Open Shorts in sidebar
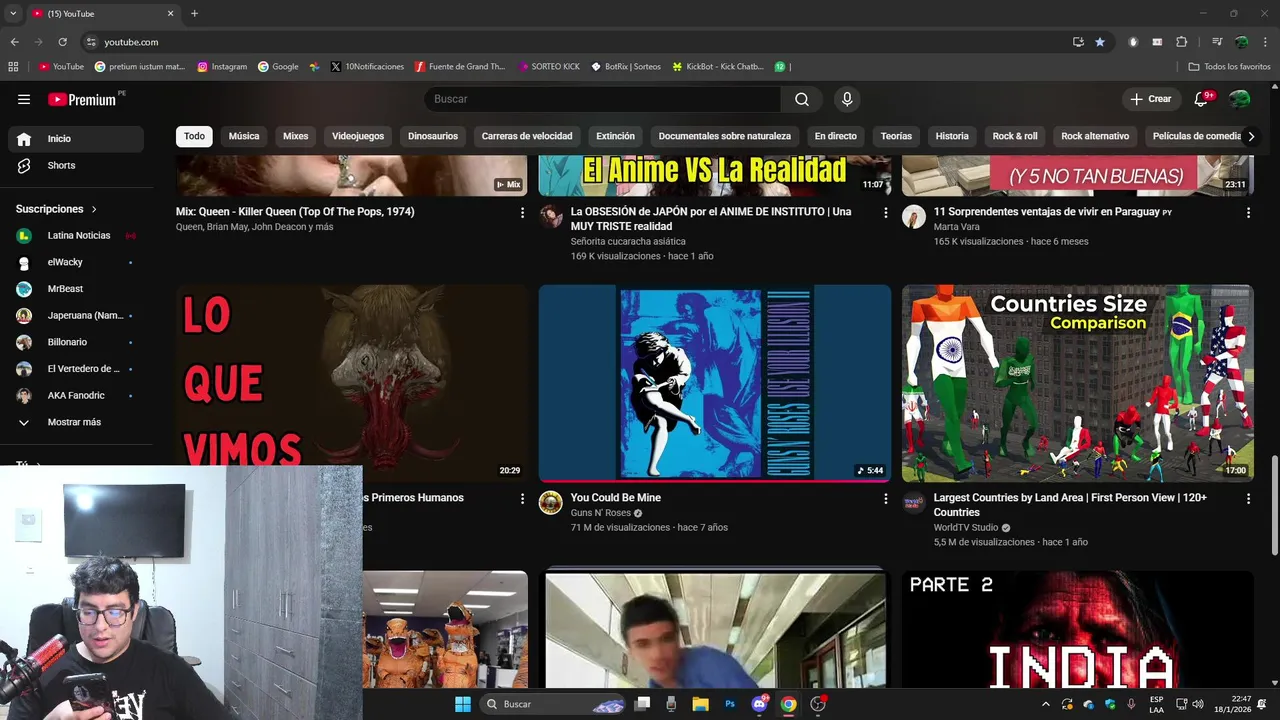 (x=76, y=165)
